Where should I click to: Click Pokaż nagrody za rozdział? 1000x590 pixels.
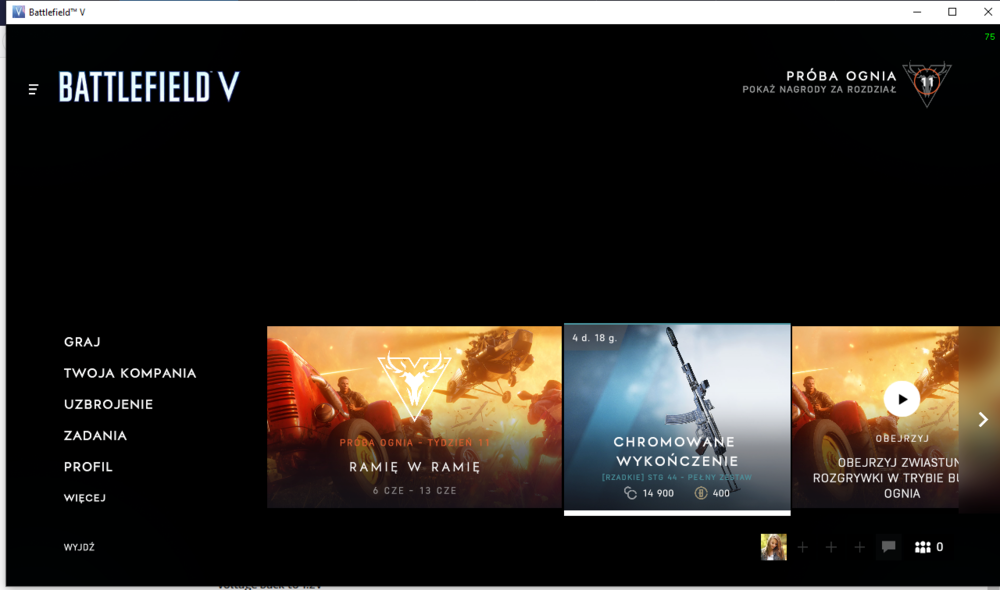pos(819,90)
